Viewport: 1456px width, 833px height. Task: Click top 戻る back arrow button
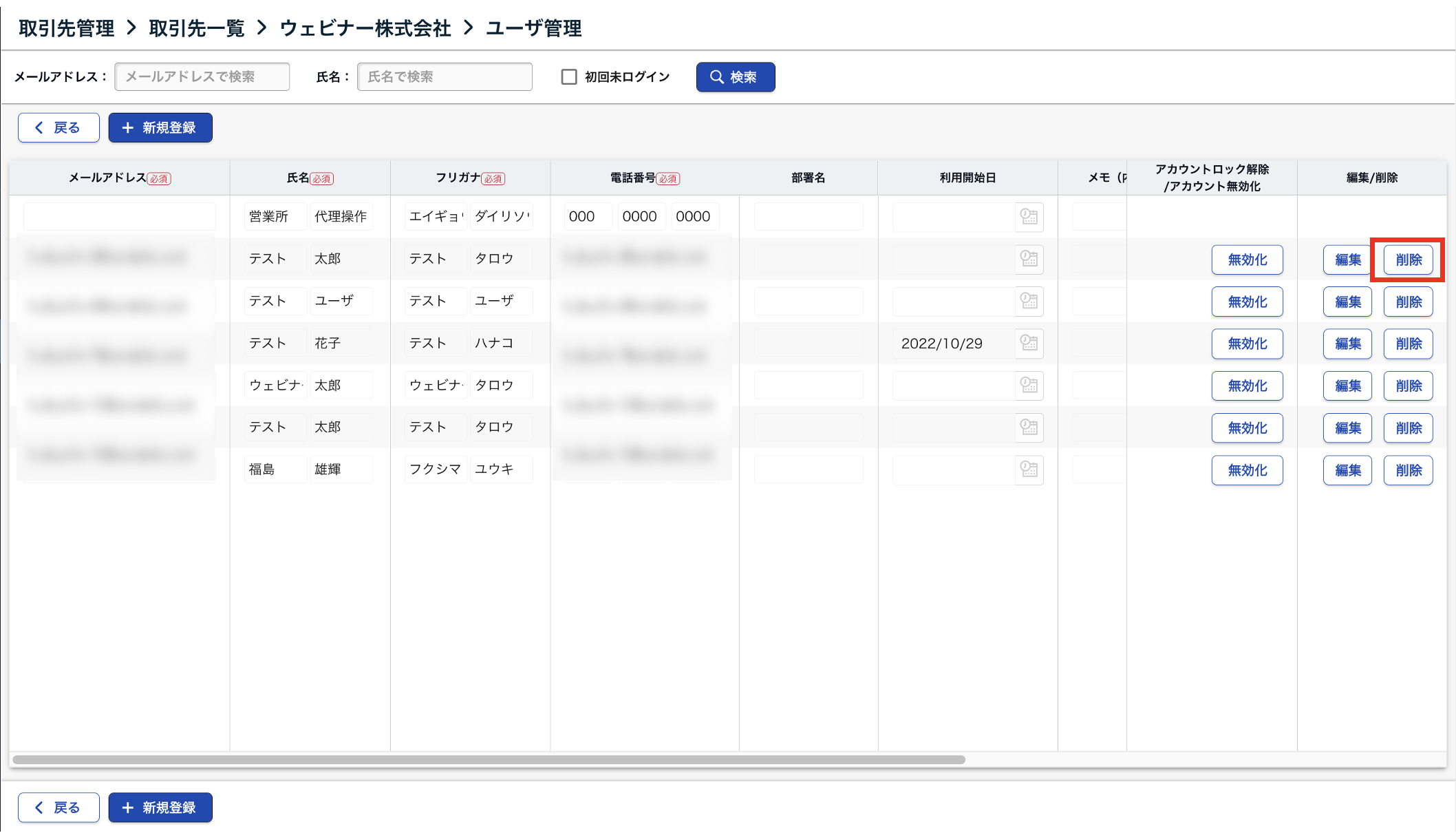(58, 128)
